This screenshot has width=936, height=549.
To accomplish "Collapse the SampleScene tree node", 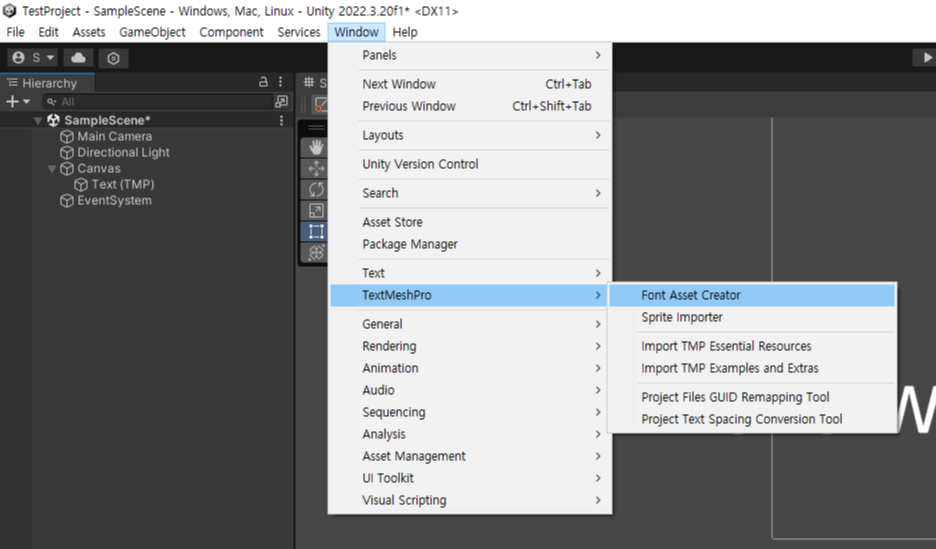I will point(38,121).
